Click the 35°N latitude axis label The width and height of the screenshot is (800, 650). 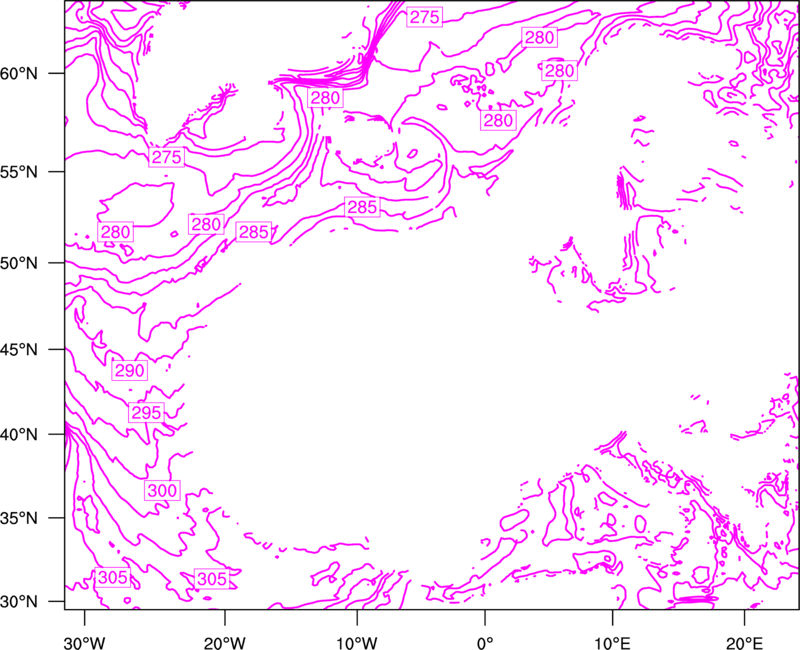pos(19,518)
